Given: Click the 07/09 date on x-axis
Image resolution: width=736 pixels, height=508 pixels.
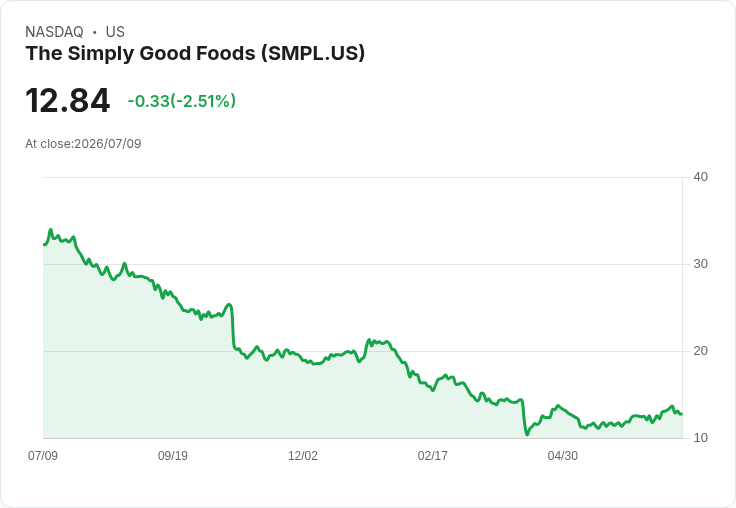Looking at the screenshot, I should tap(43, 455).
